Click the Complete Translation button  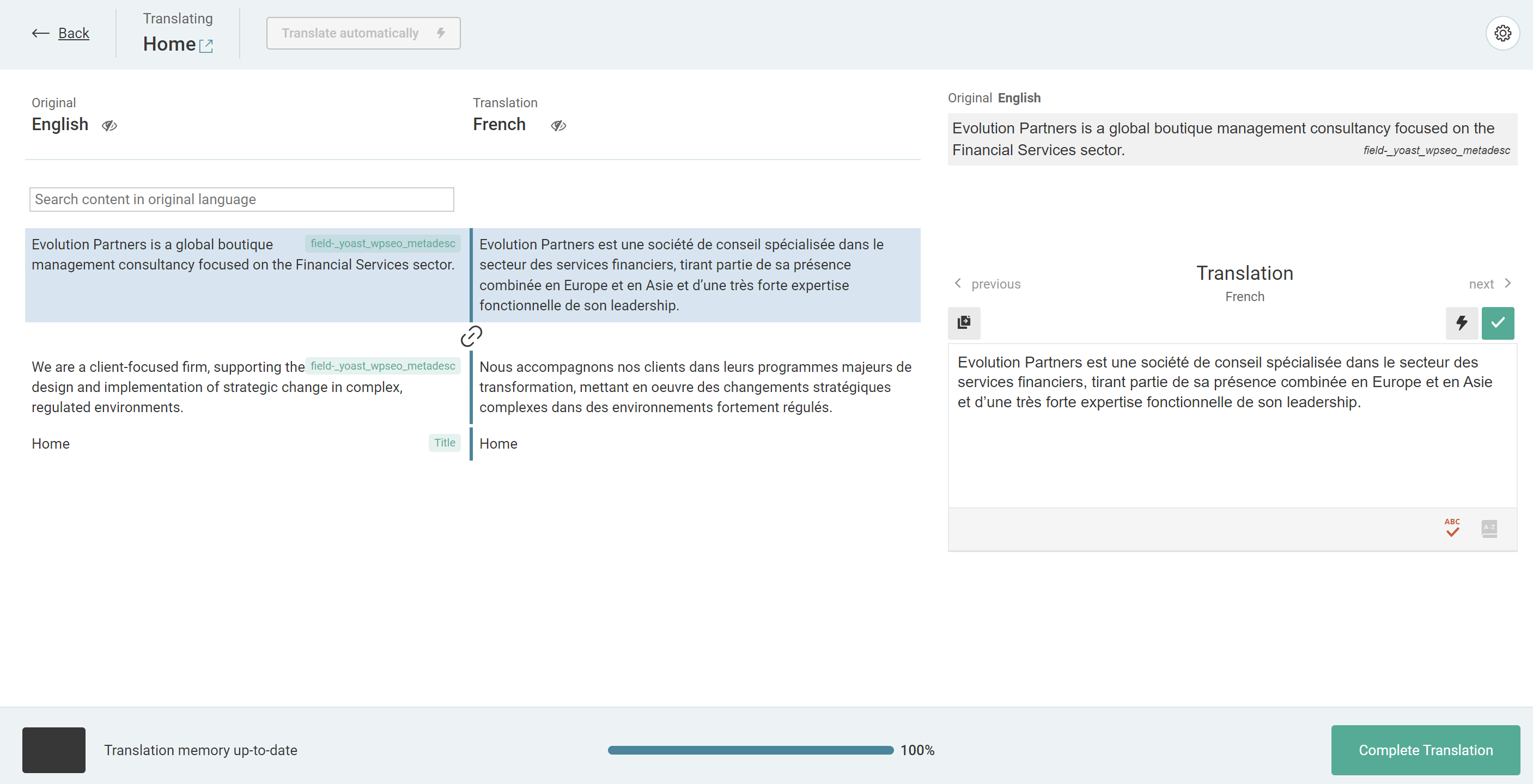click(x=1425, y=750)
